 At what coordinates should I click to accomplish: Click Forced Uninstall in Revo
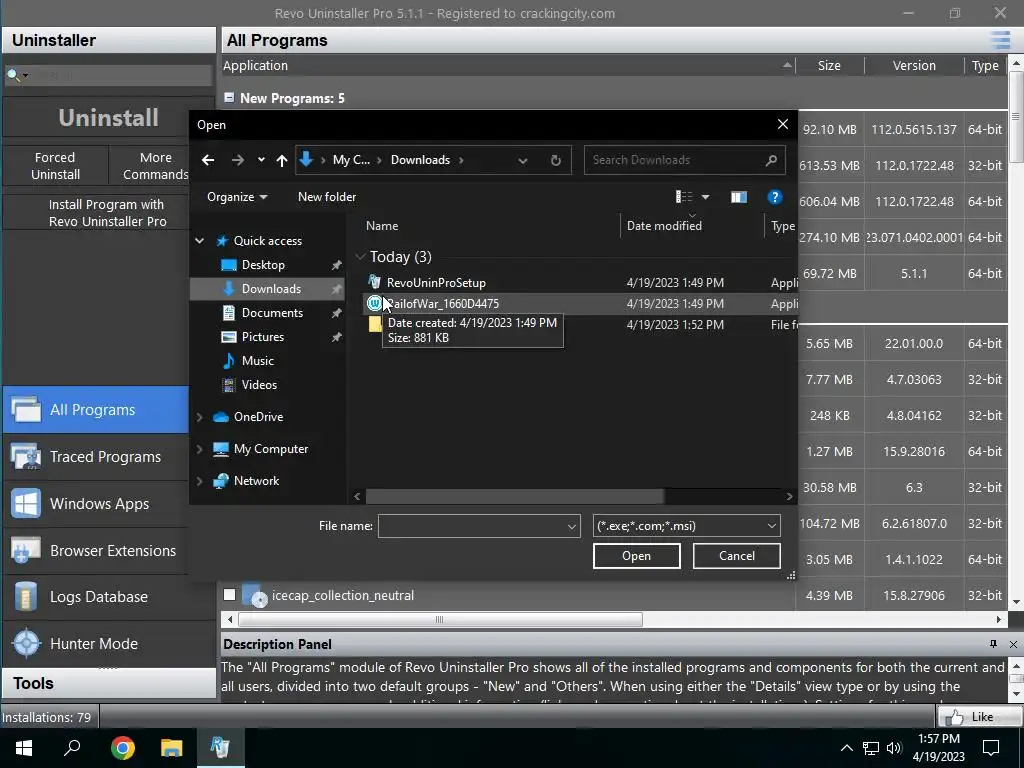[x=56, y=166]
